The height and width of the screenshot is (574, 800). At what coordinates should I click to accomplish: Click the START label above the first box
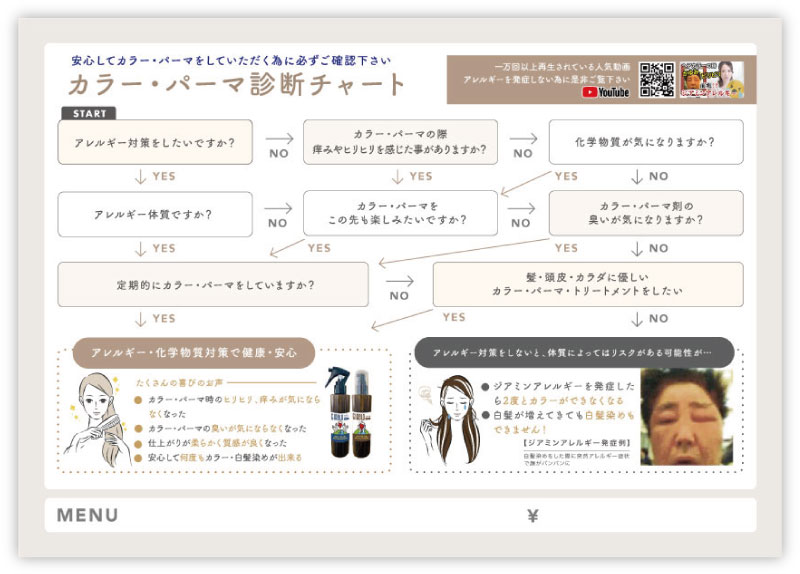89,113
